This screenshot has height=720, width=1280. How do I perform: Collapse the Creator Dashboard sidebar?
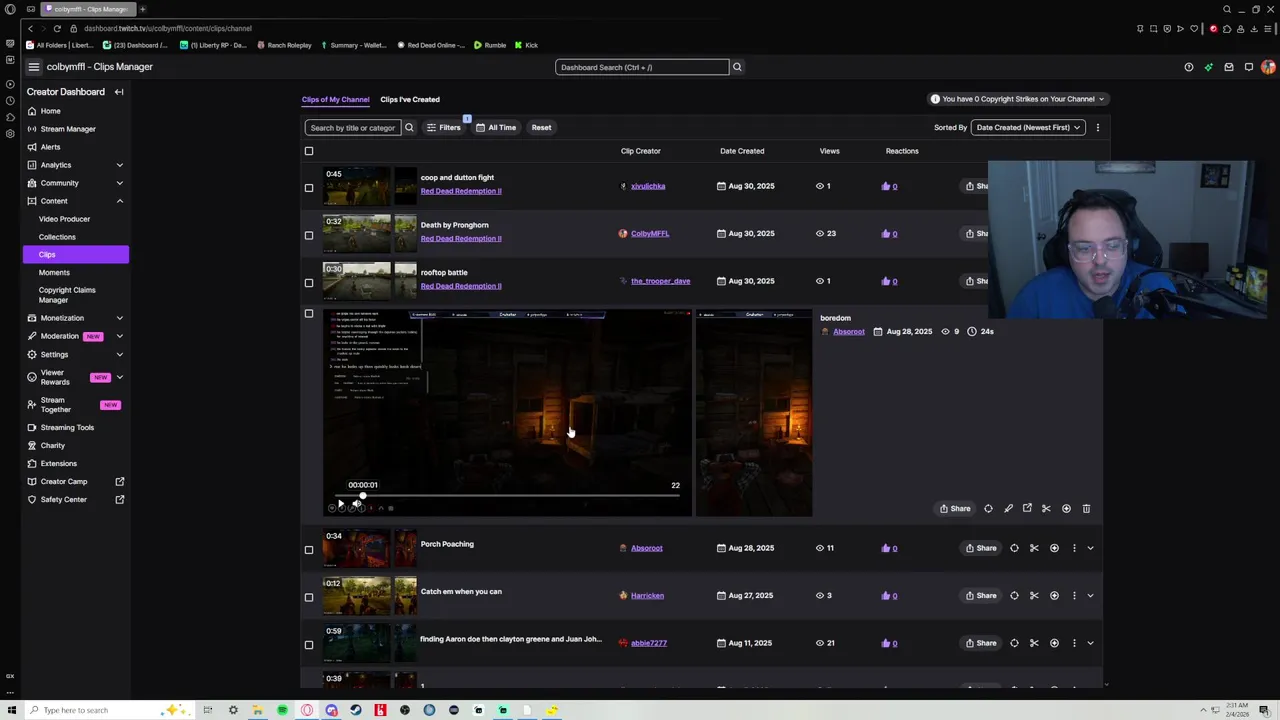point(119,92)
